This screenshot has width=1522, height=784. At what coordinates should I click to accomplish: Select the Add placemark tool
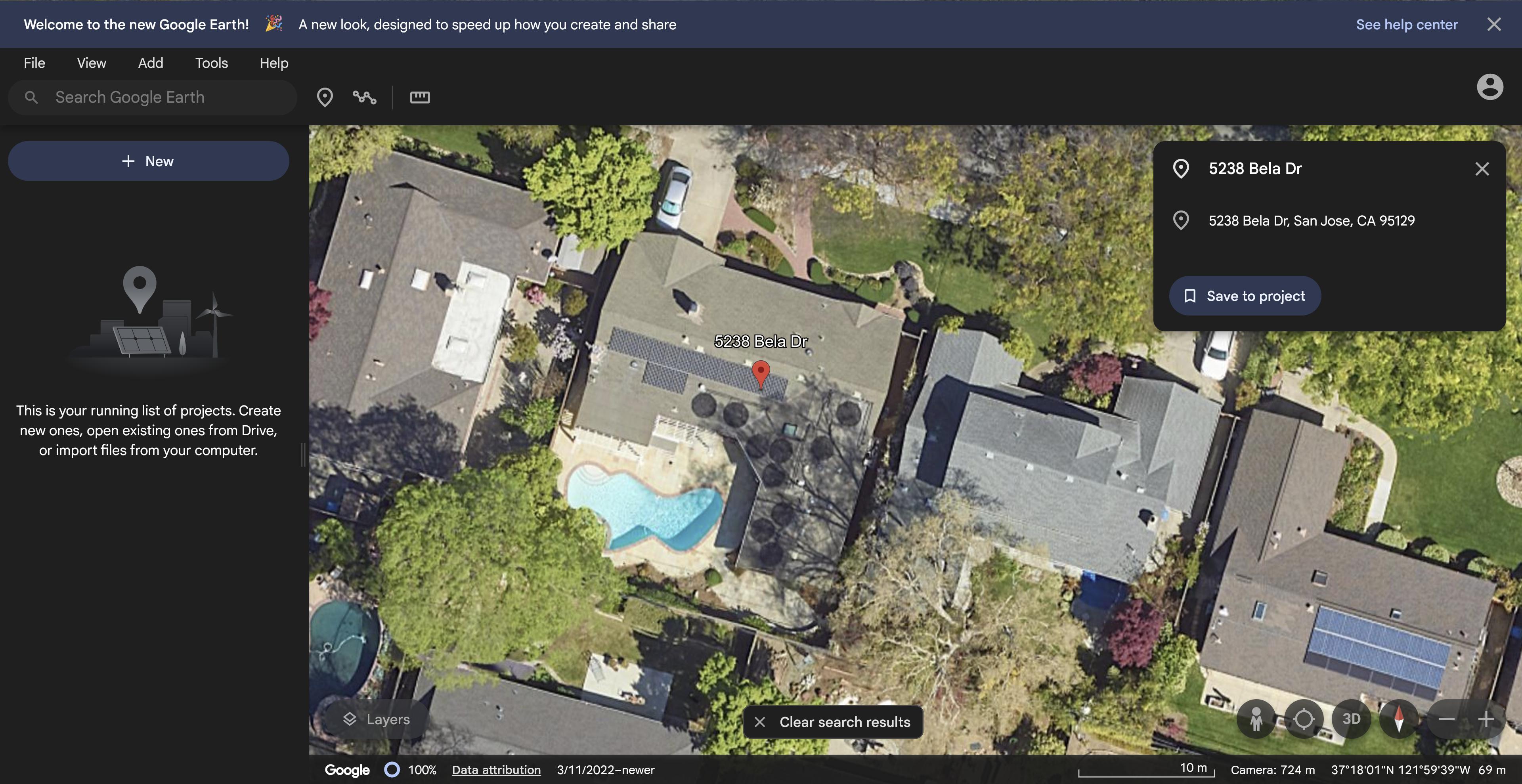324,97
